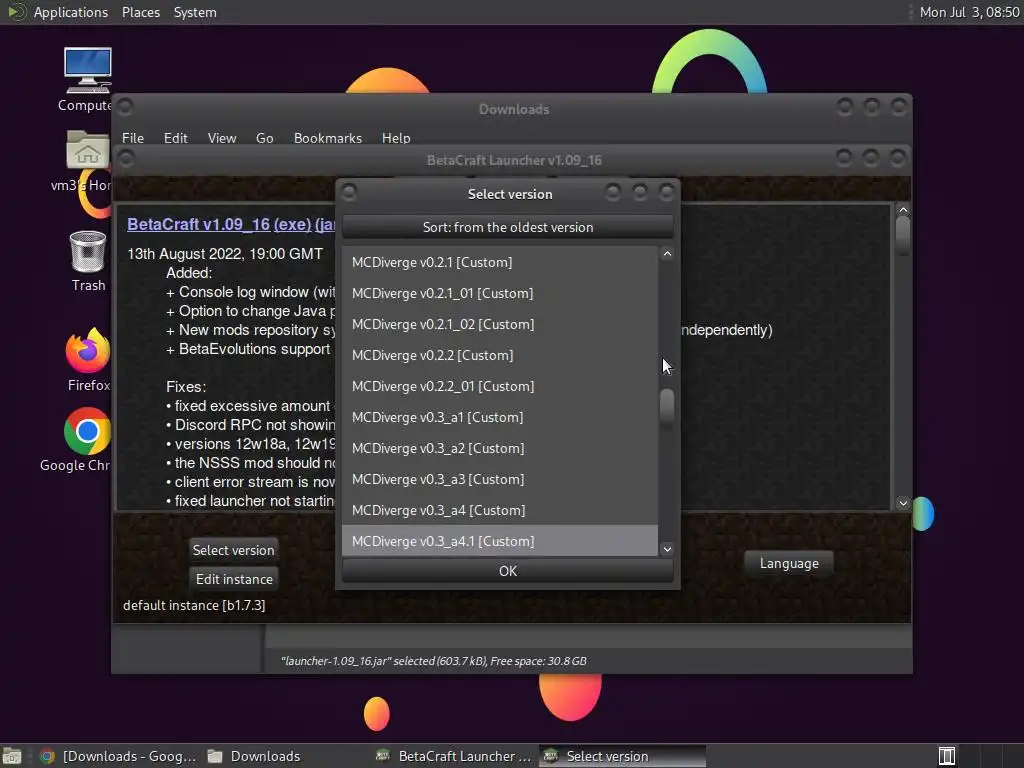Screen dimensions: 1024x768
Task: Open the Trash desktop icon
Action: tap(88, 251)
